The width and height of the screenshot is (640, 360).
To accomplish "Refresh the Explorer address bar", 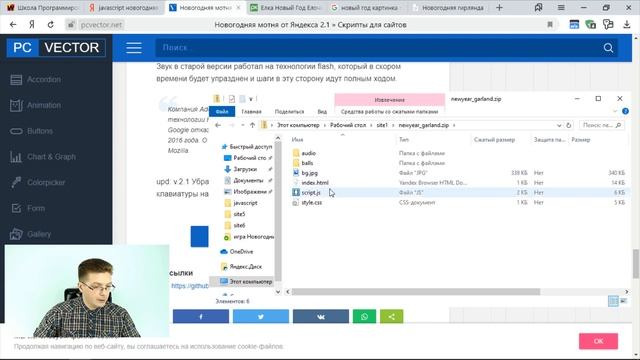I will [x=568, y=125].
